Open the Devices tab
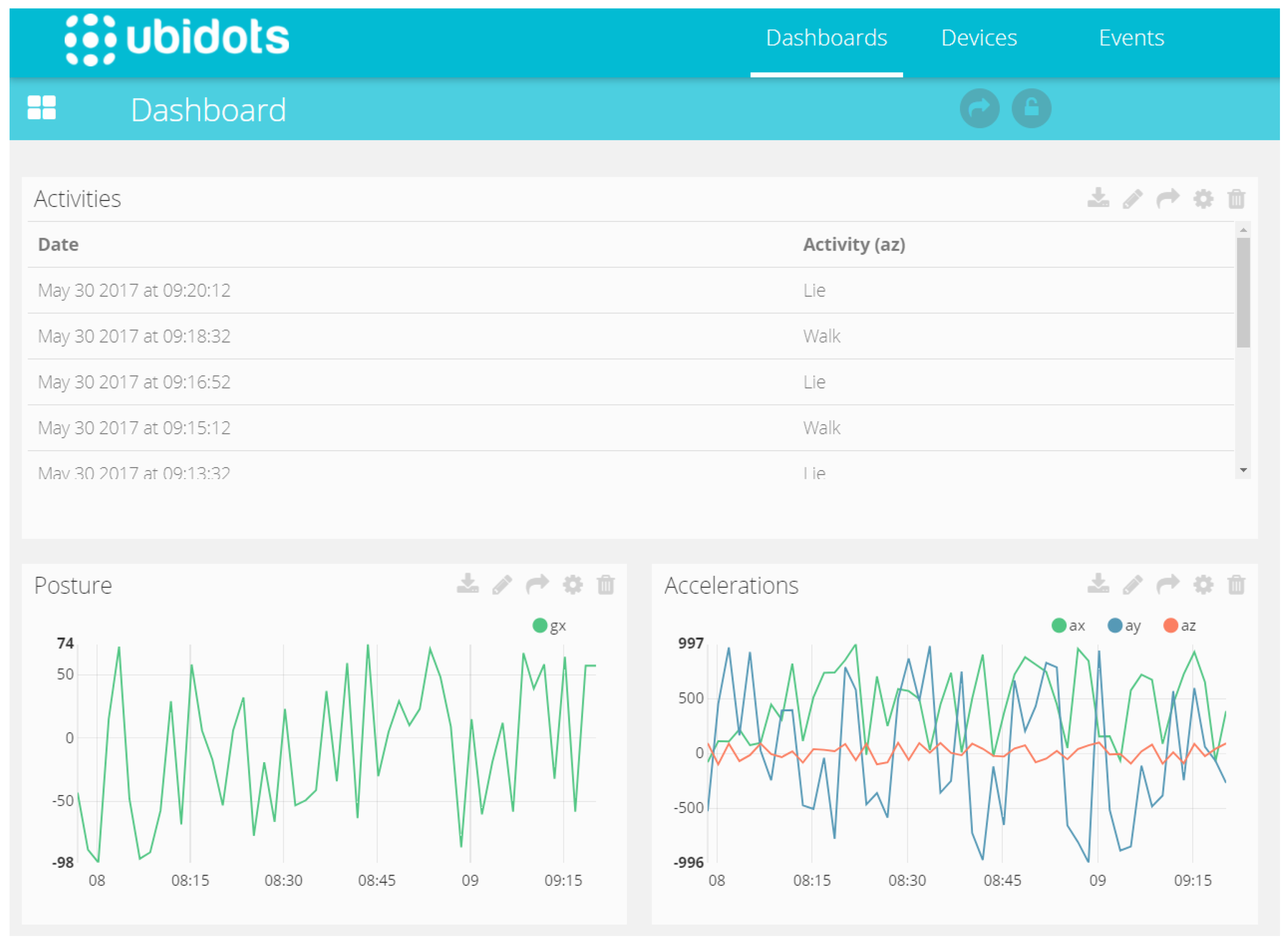This screenshot has height=944, width=1288. 979,38
